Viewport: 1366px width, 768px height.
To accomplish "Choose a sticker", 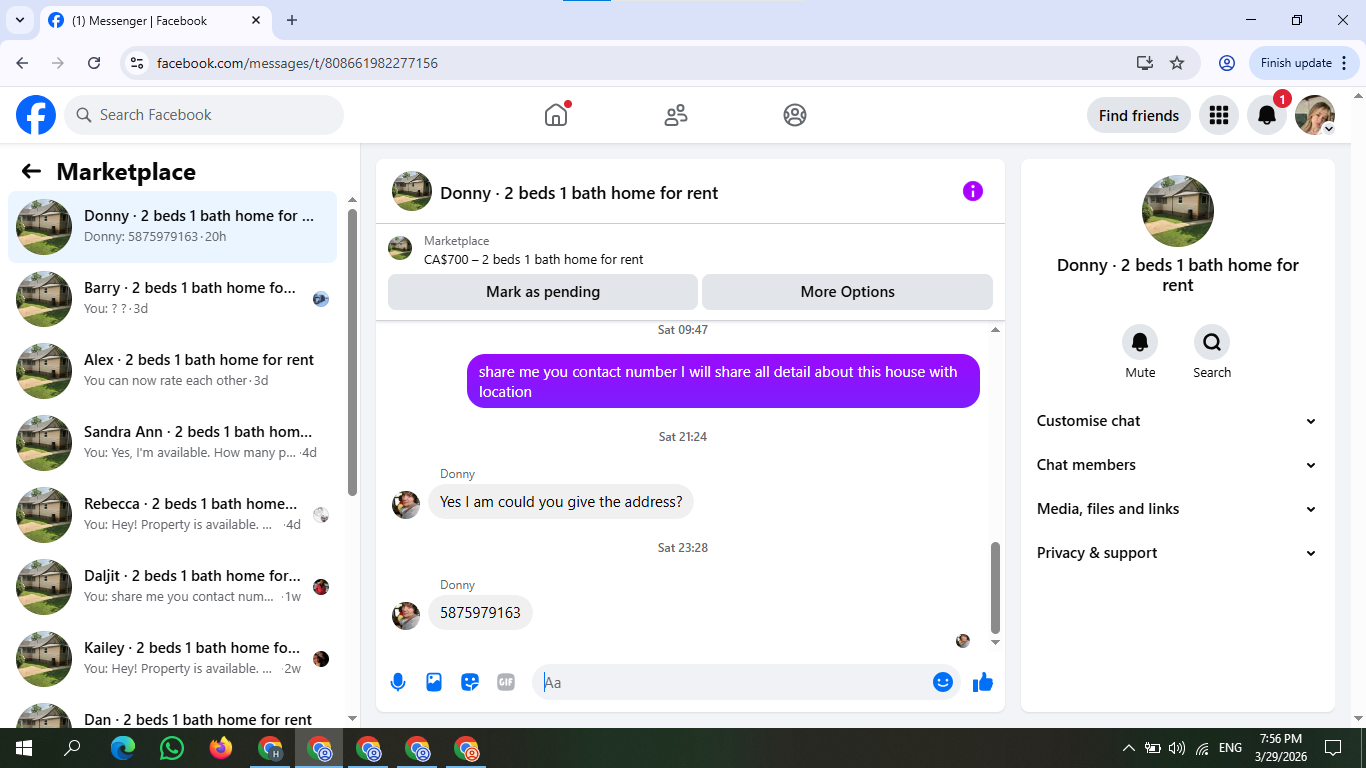I will pos(470,682).
